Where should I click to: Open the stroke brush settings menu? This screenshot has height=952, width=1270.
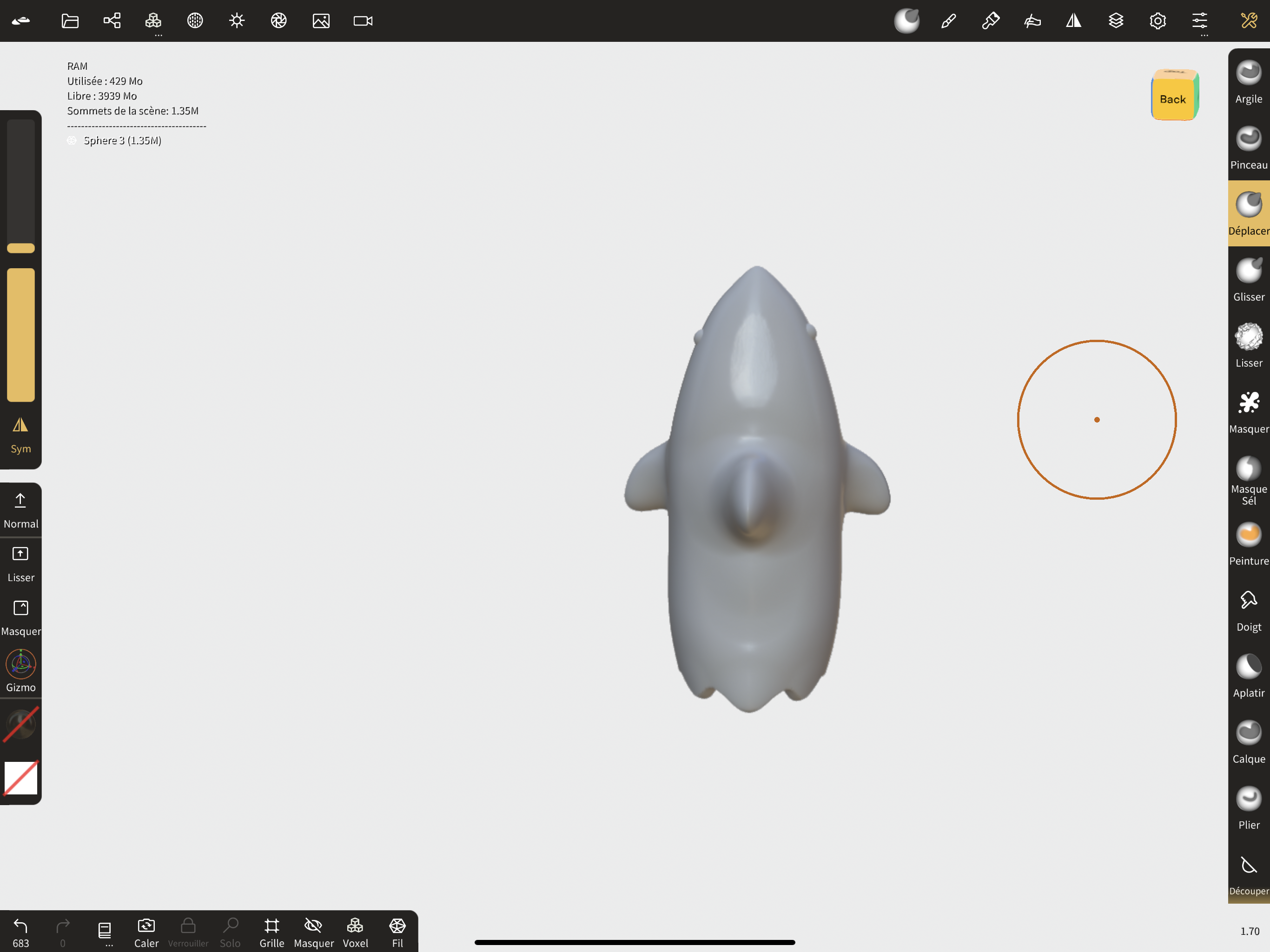(948, 21)
